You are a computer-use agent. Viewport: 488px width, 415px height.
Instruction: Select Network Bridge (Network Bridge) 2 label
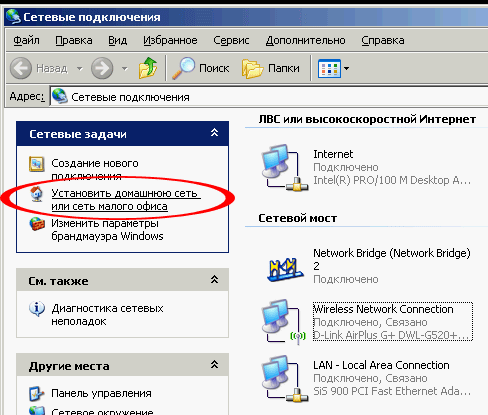392,259
